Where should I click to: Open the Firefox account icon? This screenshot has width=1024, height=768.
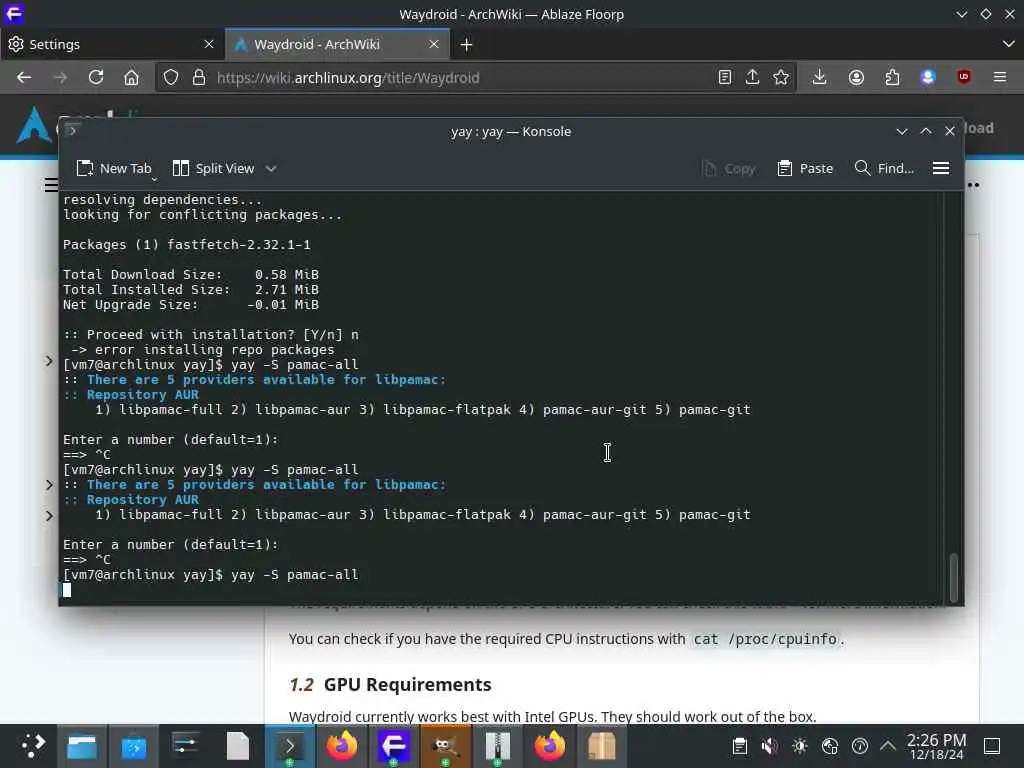[856, 78]
